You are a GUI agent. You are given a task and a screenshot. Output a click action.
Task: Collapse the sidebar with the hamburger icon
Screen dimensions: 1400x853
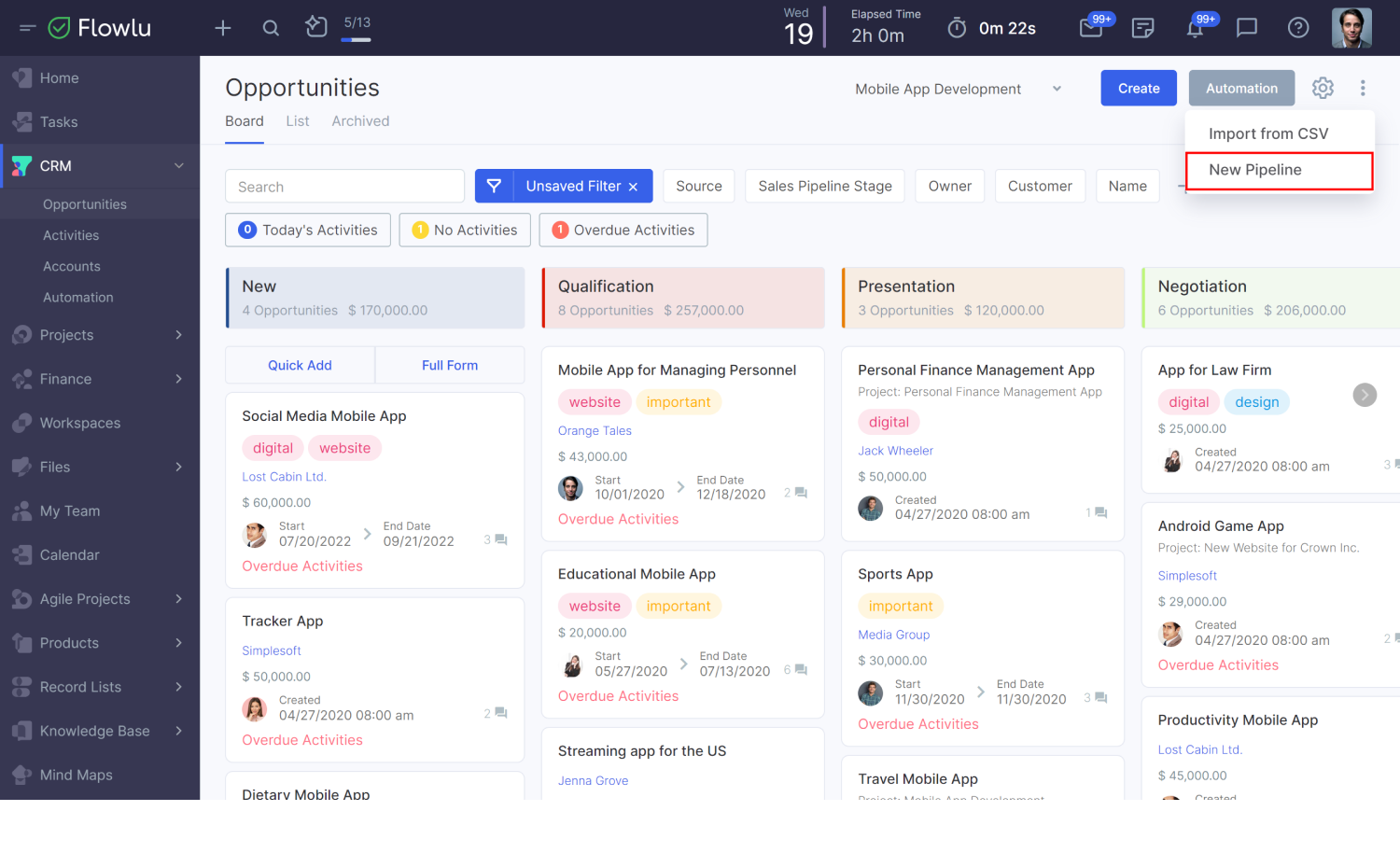[x=27, y=28]
